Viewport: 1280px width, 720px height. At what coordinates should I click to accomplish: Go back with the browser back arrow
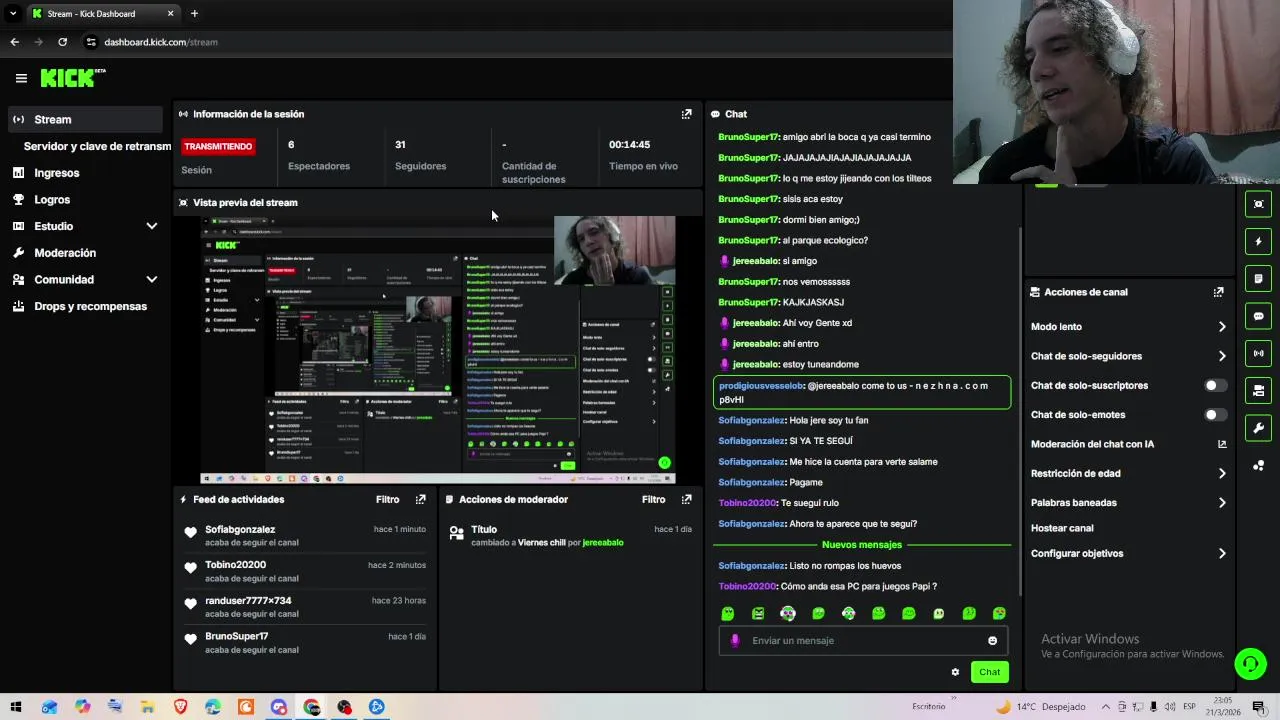coord(14,42)
